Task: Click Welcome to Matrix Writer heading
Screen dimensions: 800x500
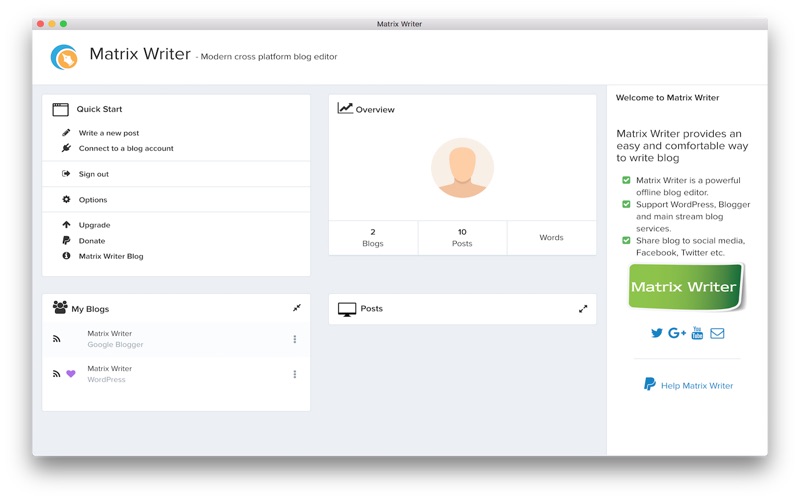Action: 667,97
